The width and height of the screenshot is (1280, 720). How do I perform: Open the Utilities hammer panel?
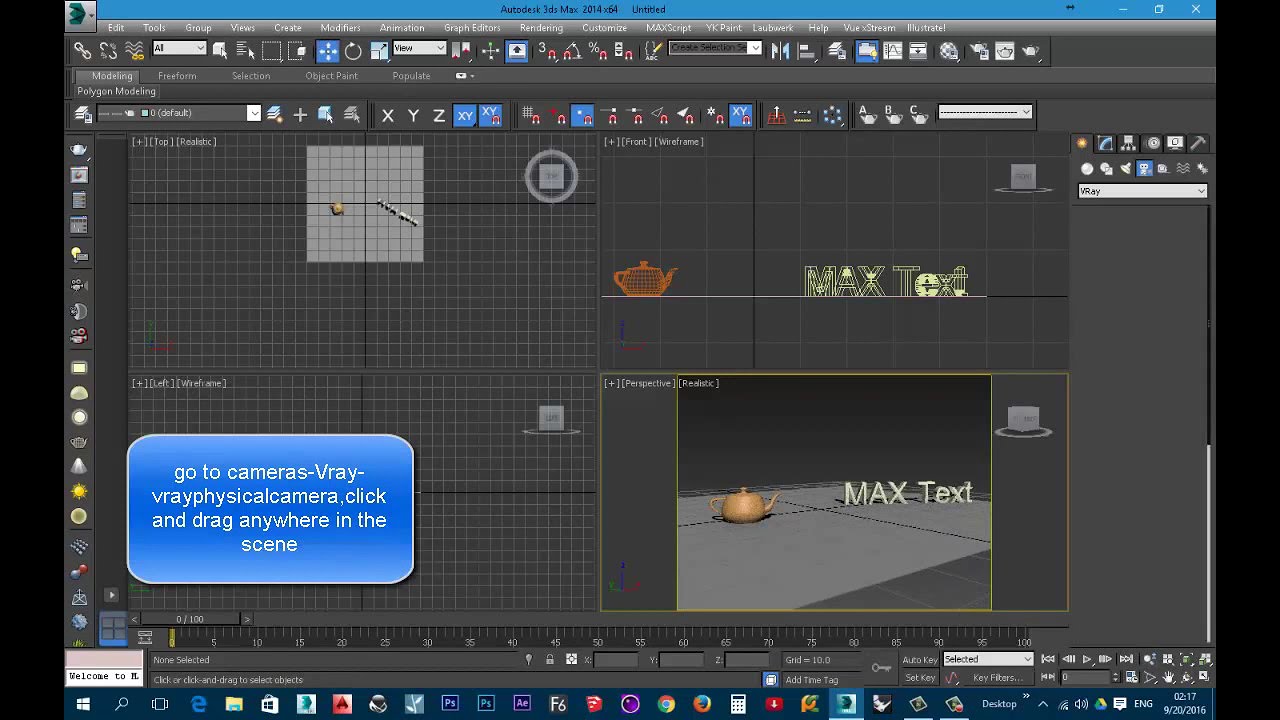1199,143
